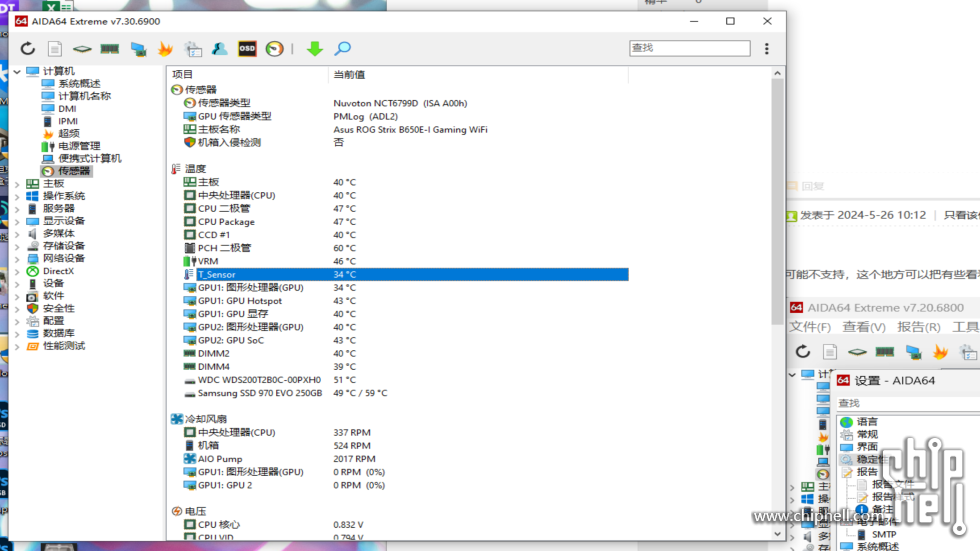Select 设备 in the tree
Screen dimensions: 980x551
click(53, 284)
